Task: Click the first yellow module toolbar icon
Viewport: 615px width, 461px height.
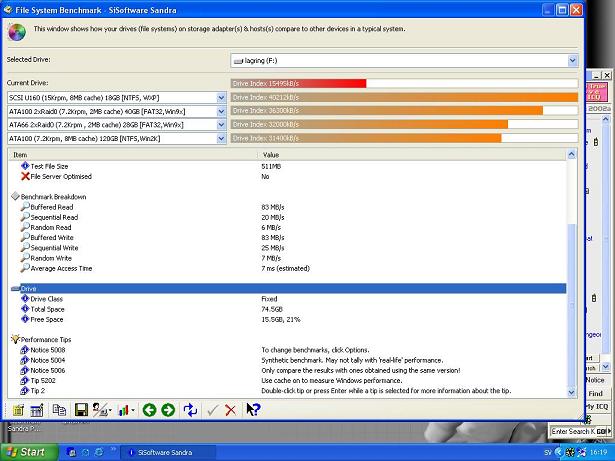Action: [x=18, y=410]
